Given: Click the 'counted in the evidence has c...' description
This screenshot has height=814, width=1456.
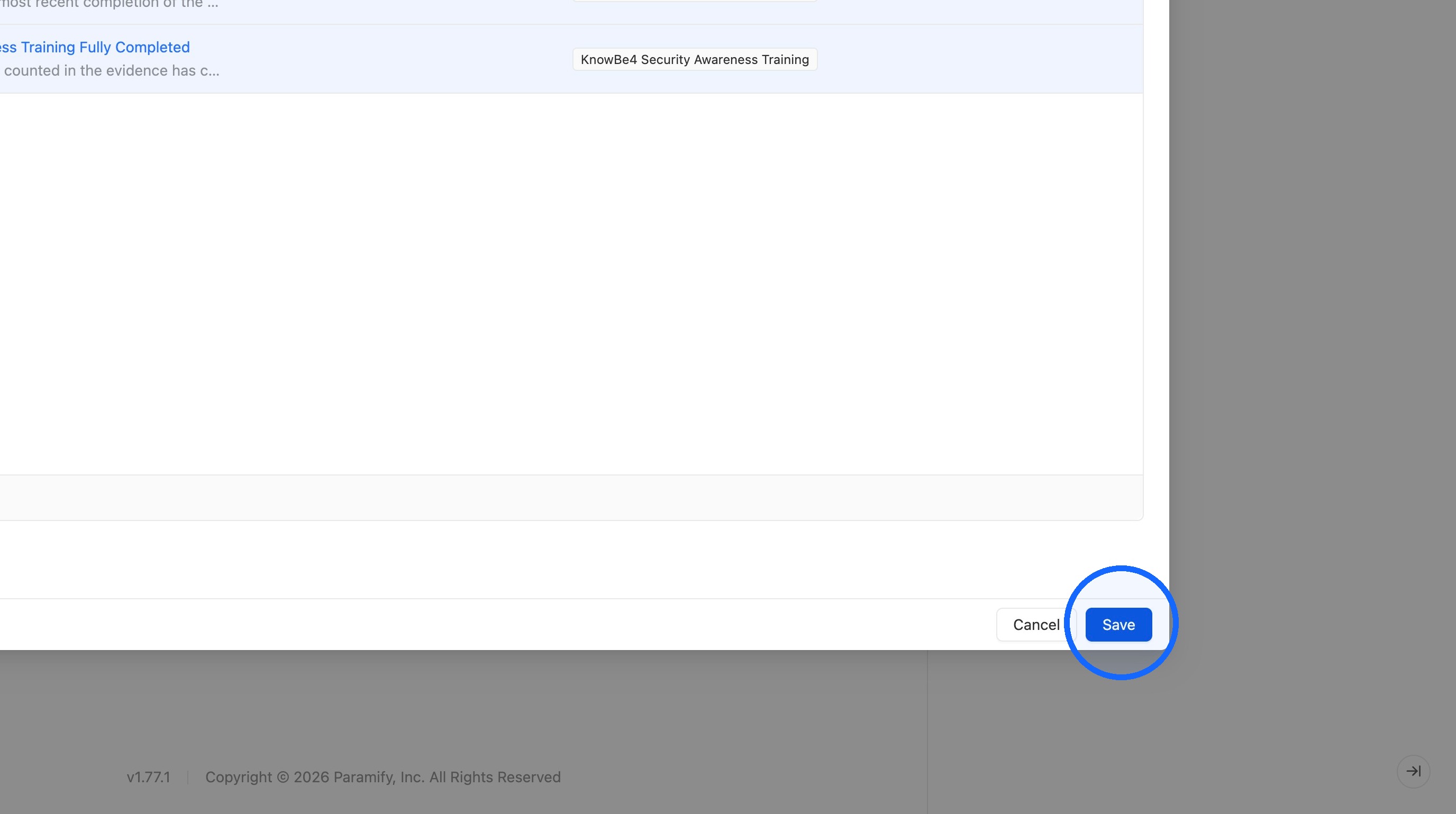Looking at the screenshot, I should click(x=111, y=71).
